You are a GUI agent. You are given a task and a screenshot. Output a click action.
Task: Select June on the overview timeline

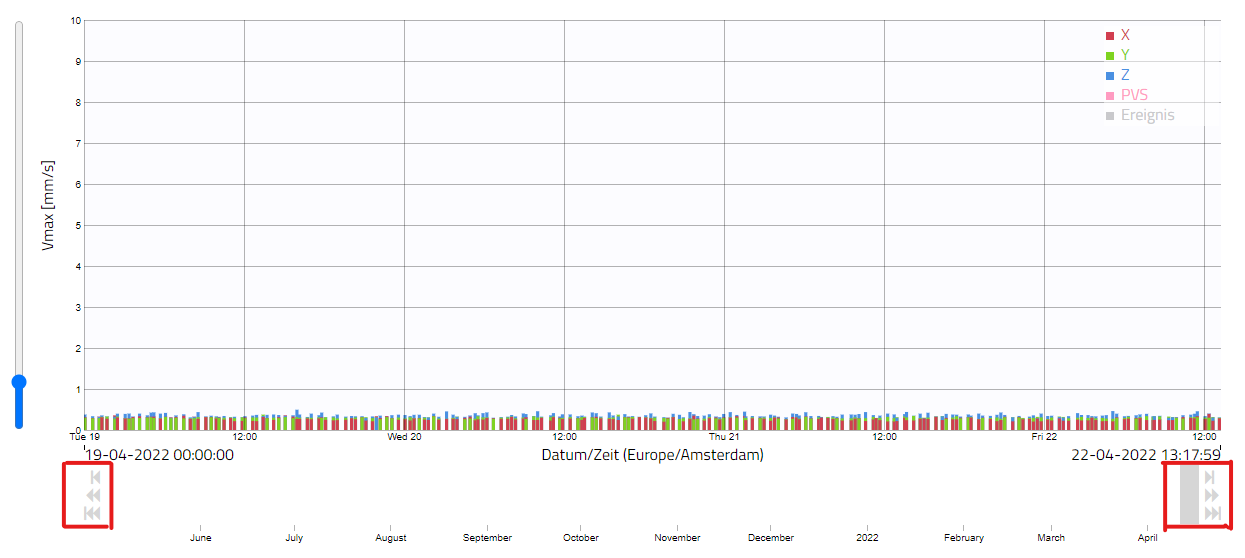point(201,538)
